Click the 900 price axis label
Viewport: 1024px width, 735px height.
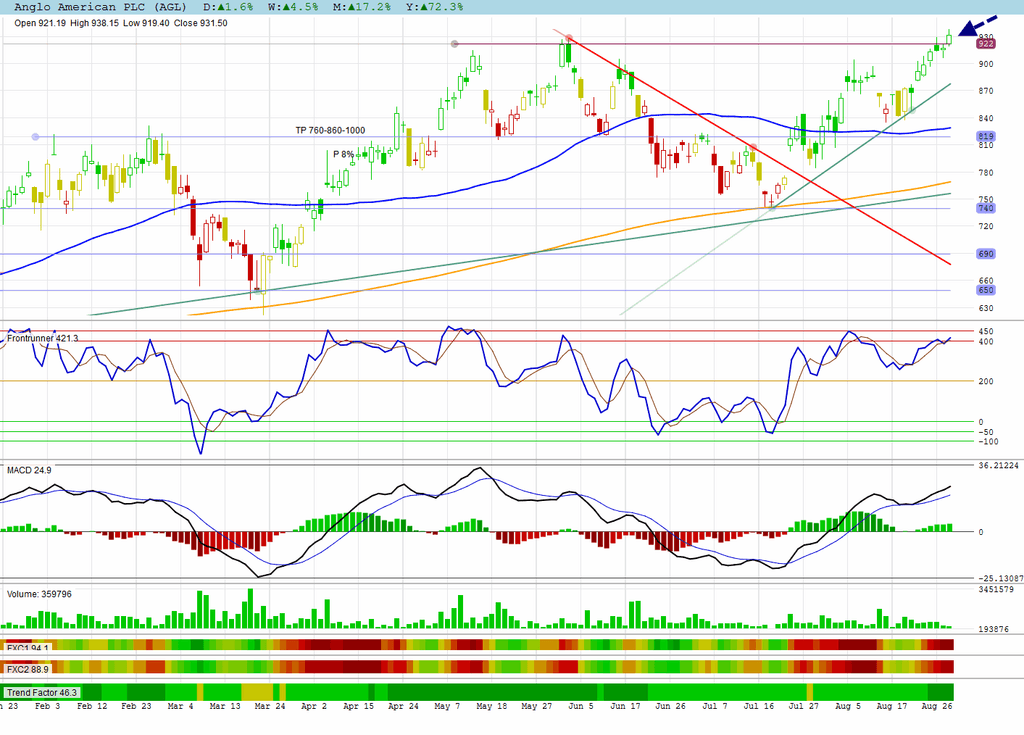[985, 64]
